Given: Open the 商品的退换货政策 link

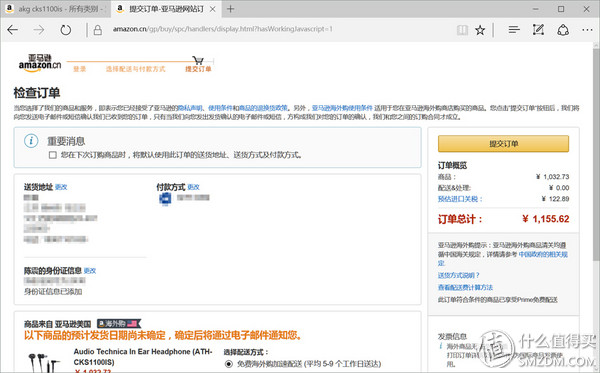Looking at the screenshot, I should pos(263,108).
